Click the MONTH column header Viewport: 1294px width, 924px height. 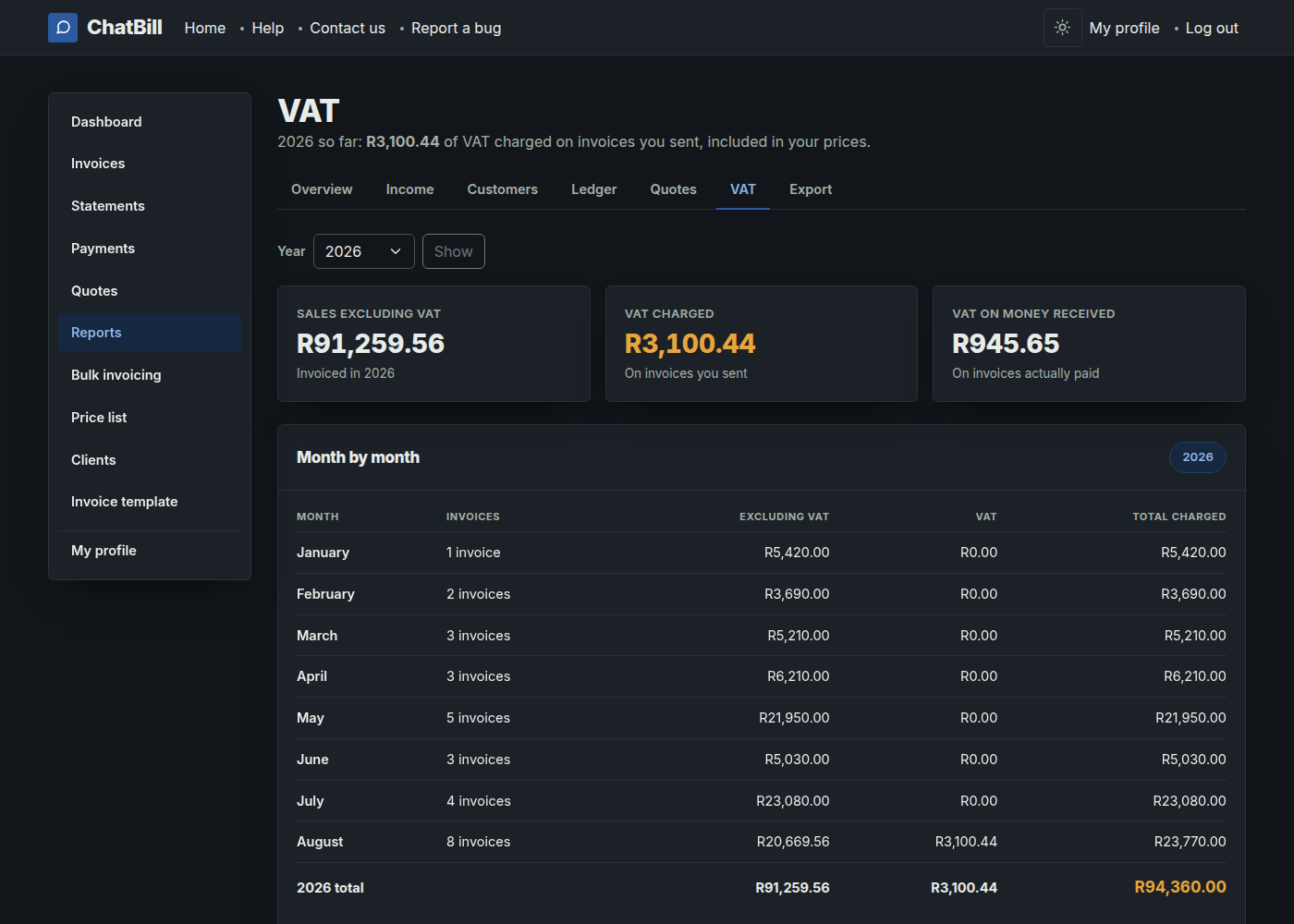pyautogui.click(x=318, y=517)
